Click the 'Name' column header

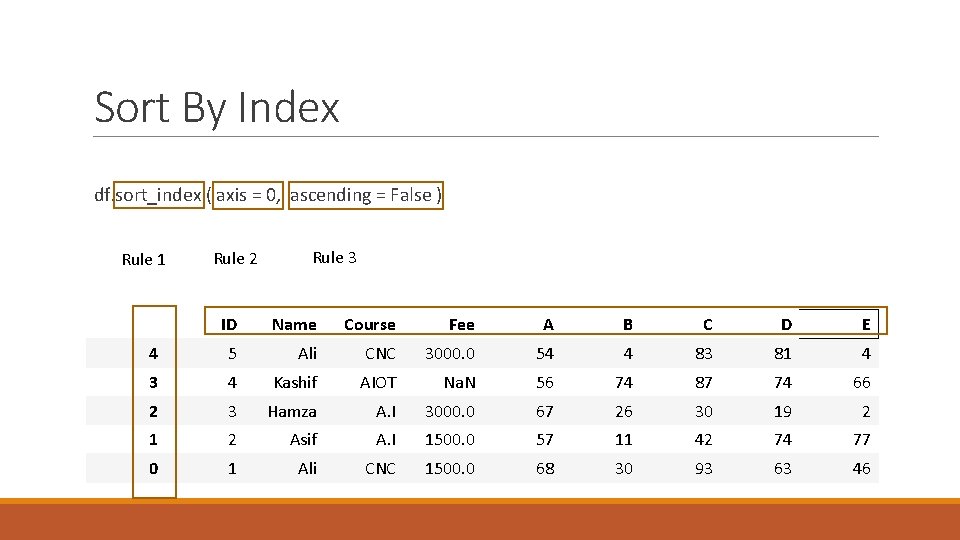pos(294,324)
